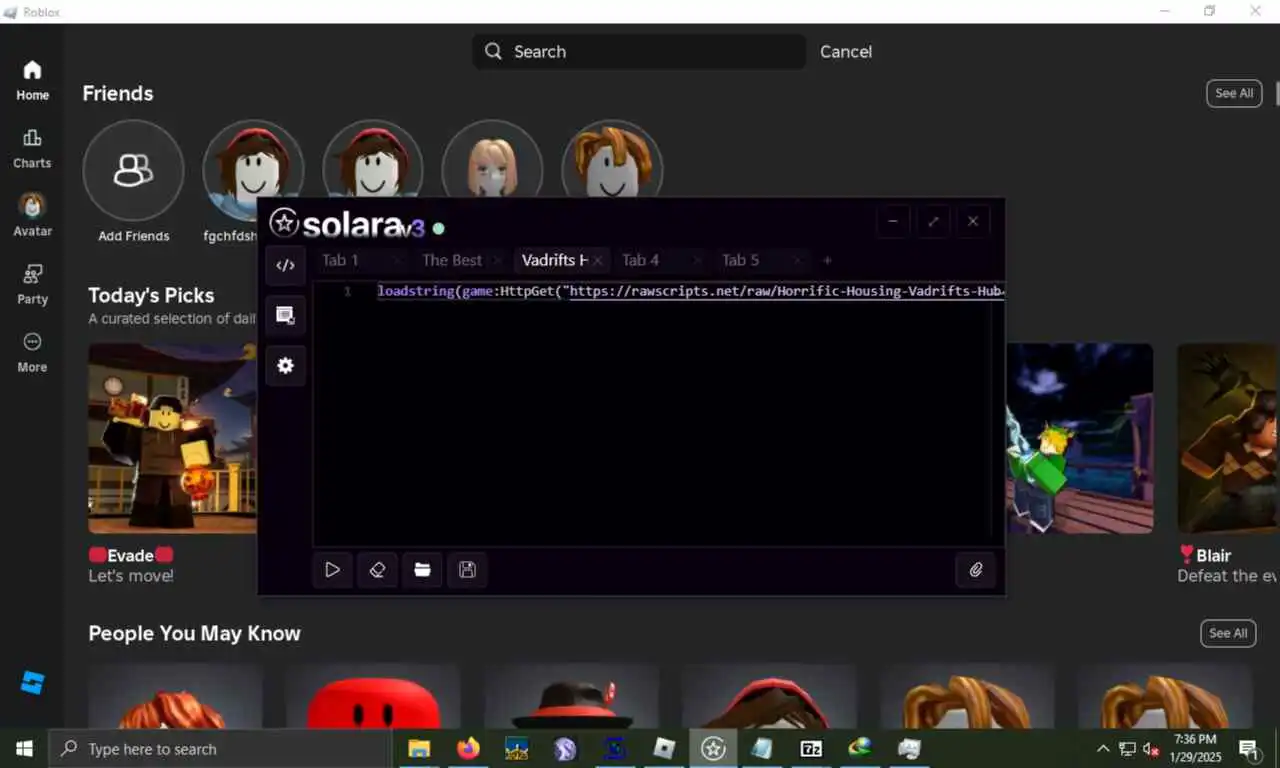
Task: Clear the editor with the eraser icon
Action: click(x=377, y=570)
